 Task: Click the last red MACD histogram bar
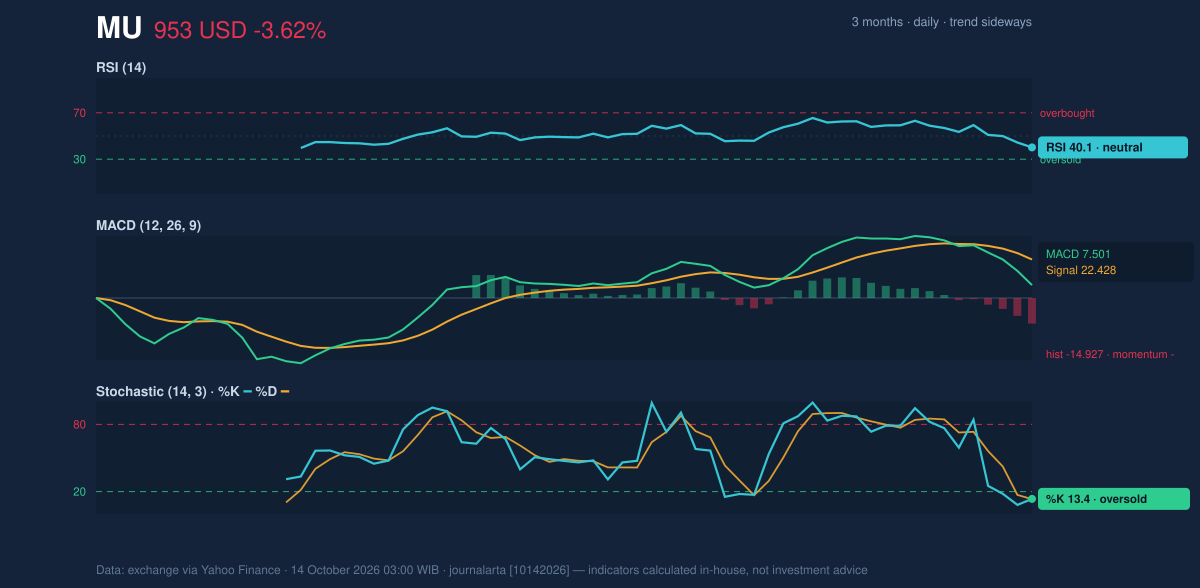click(x=1031, y=311)
